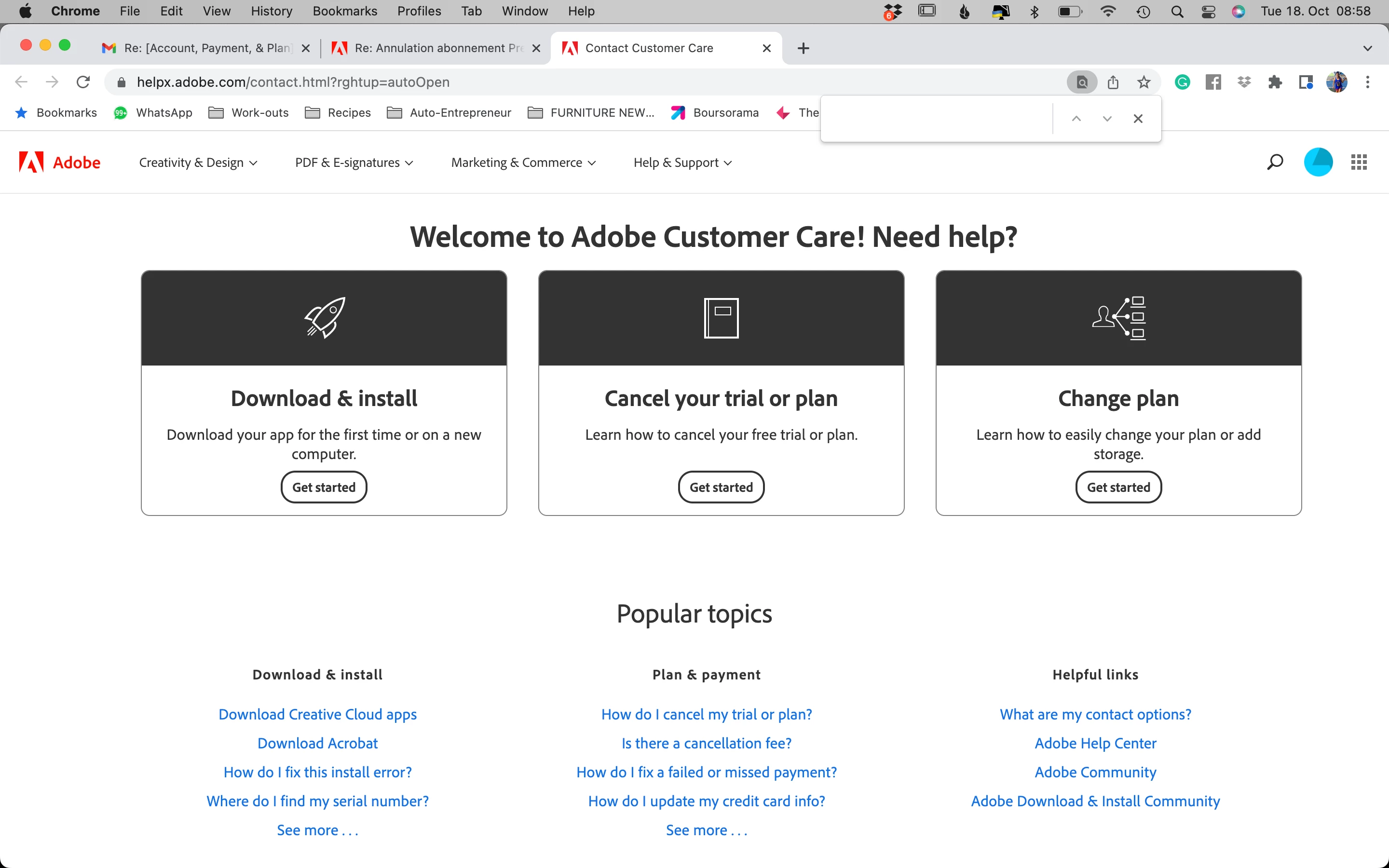Click the Grammarly extension icon
Image resolution: width=1389 pixels, height=868 pixels.
(1183, 82)
